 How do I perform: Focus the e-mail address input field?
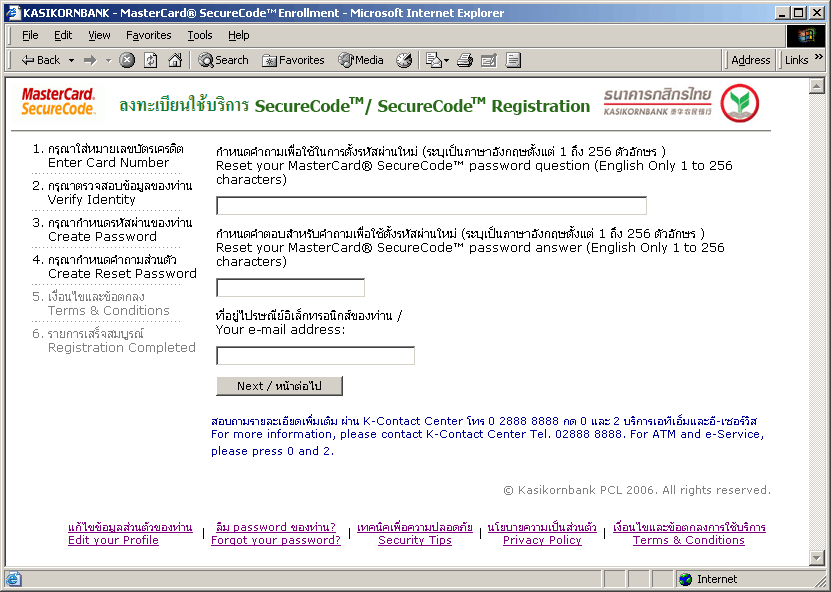coord(315,356)
